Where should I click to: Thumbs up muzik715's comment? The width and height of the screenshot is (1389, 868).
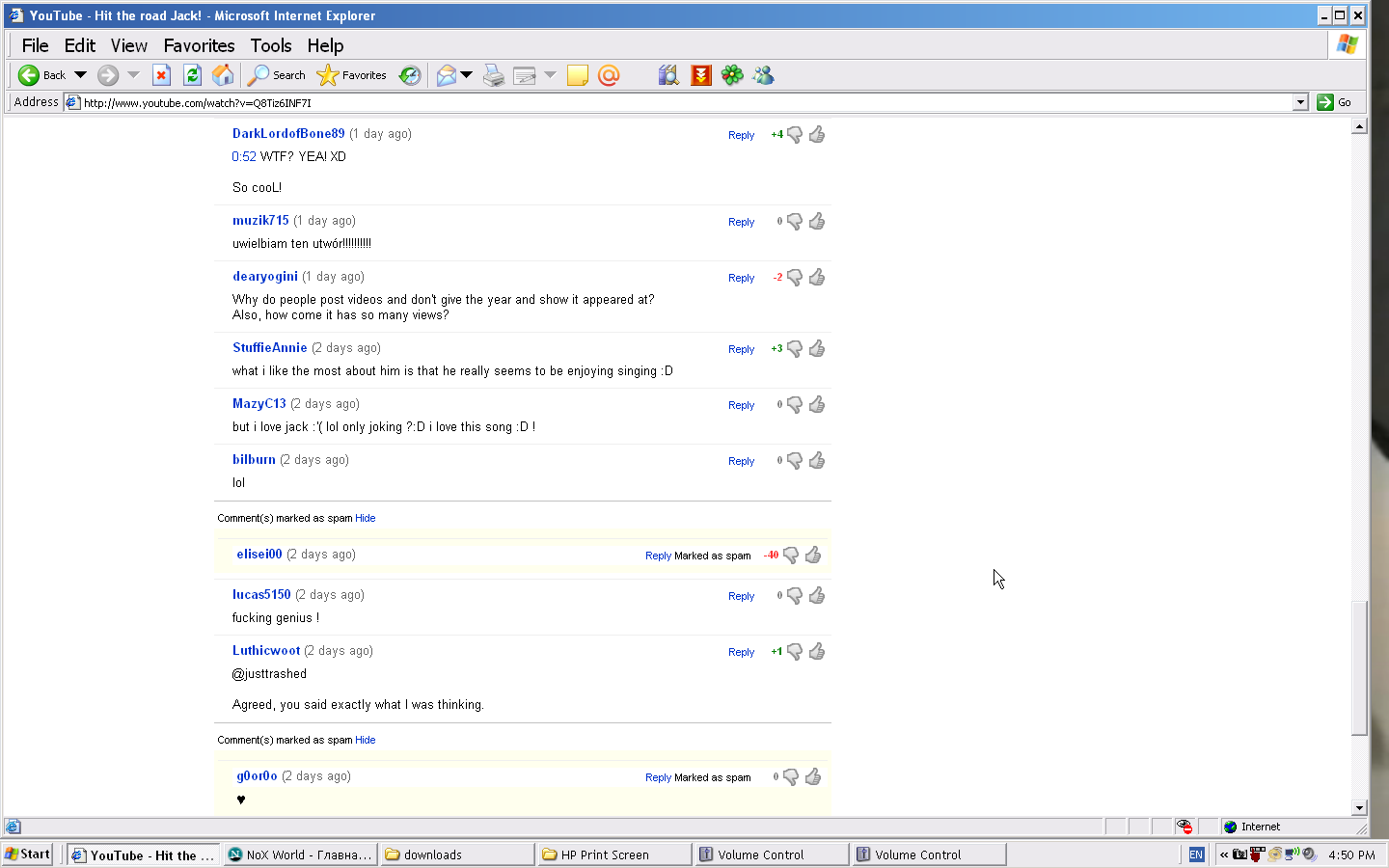(x=817, y=221)
